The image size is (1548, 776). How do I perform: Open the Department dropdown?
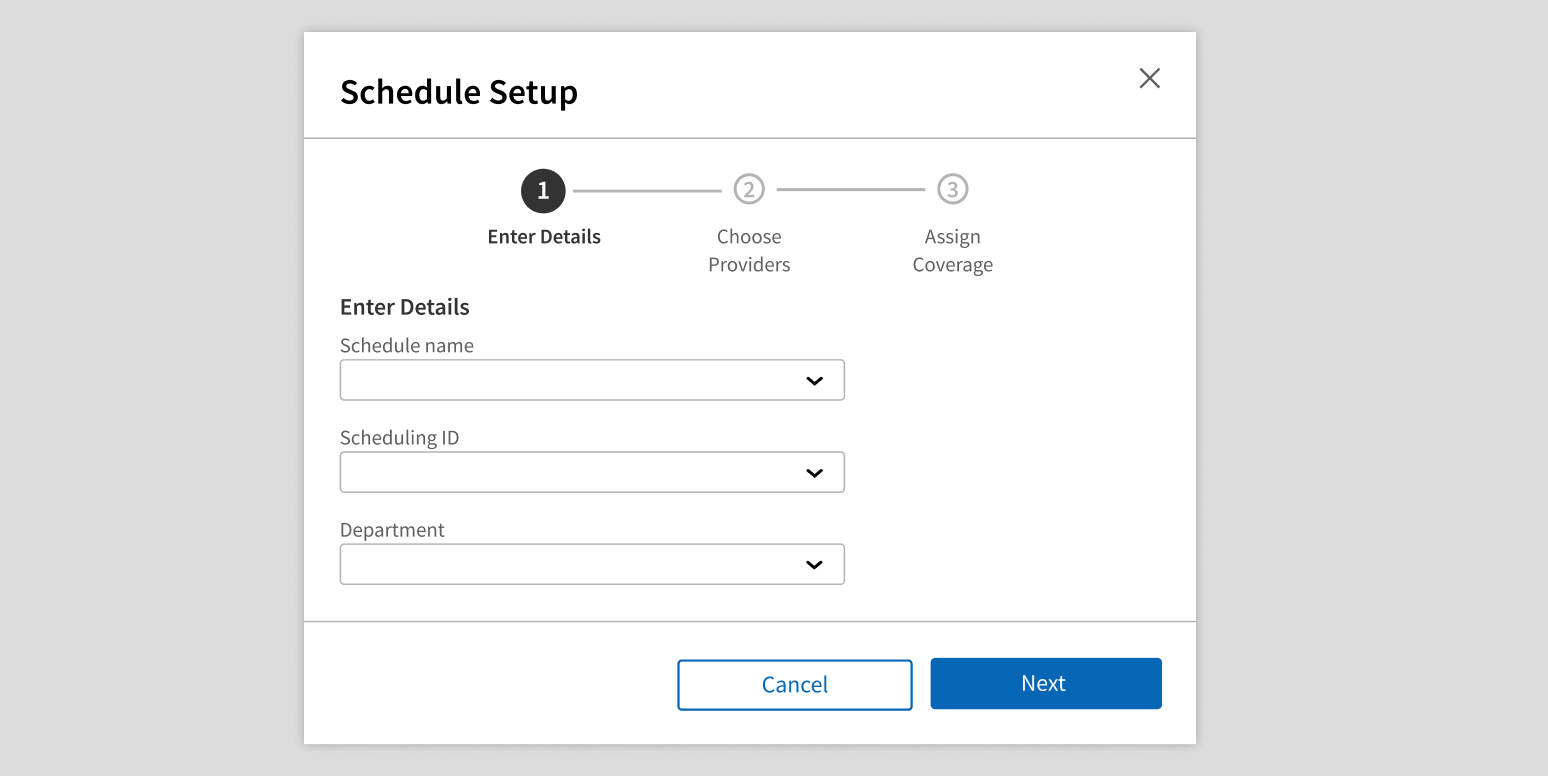[x=592, y=564]
